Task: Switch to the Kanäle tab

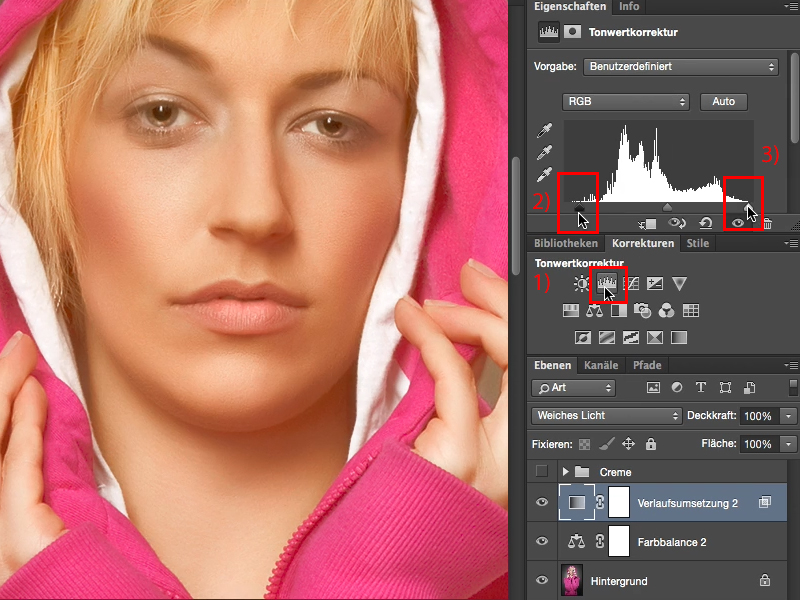Action: click(601, 365)
